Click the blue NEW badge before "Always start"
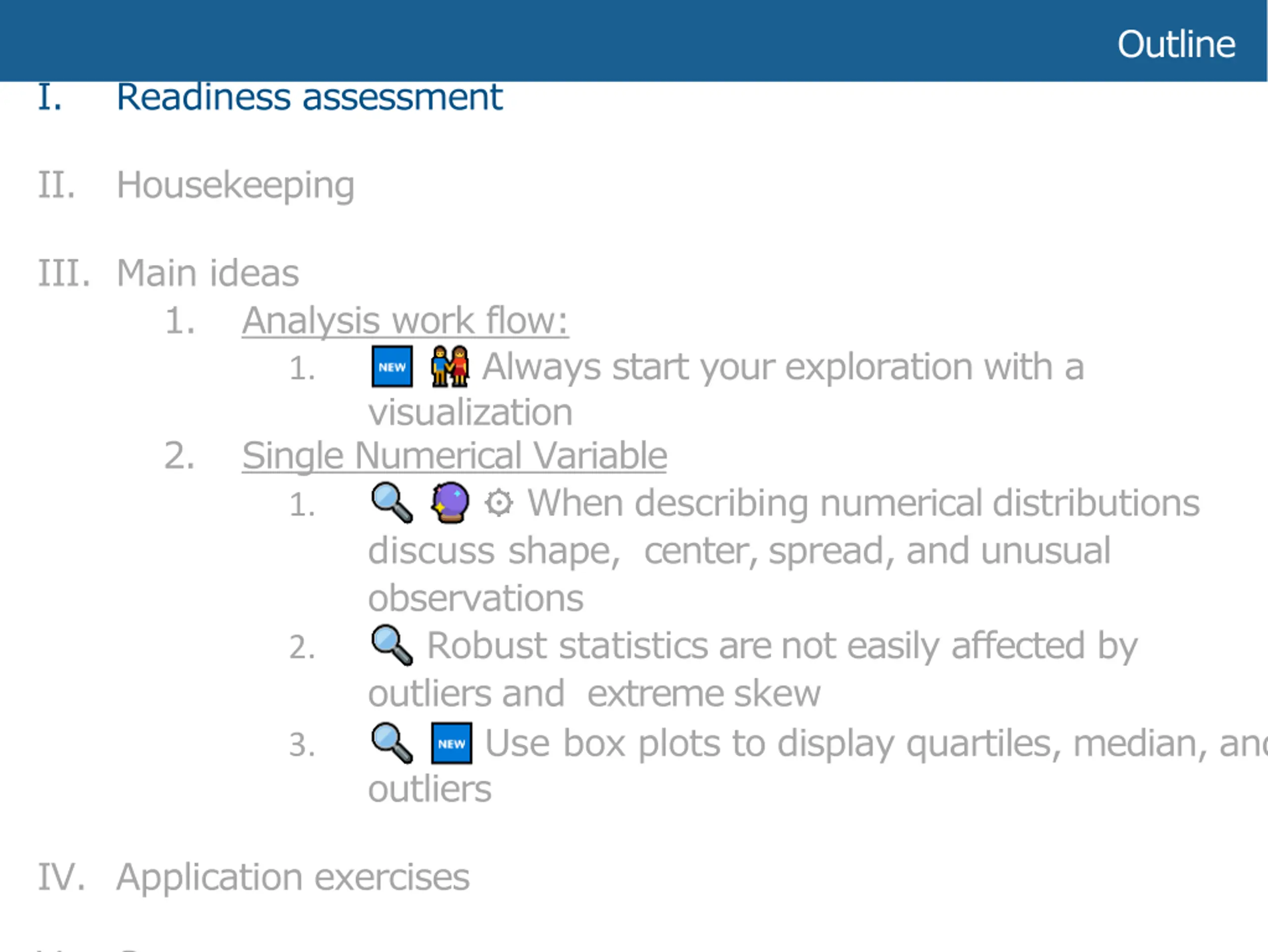Viewport: 1268px width, 952px height. [392, 367]
